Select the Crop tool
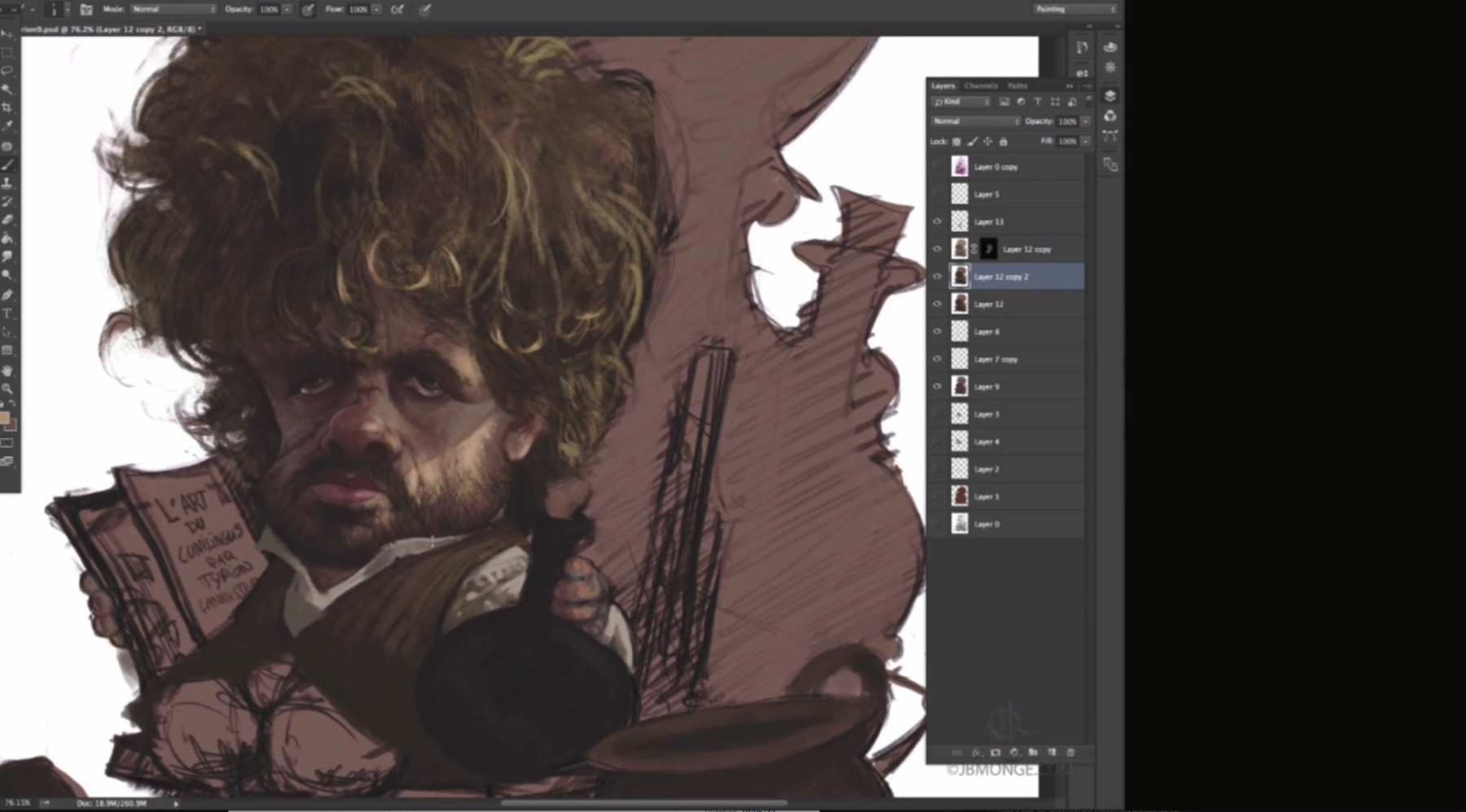1466x812 pixels. pyautogui.click(x=7, y=108)
